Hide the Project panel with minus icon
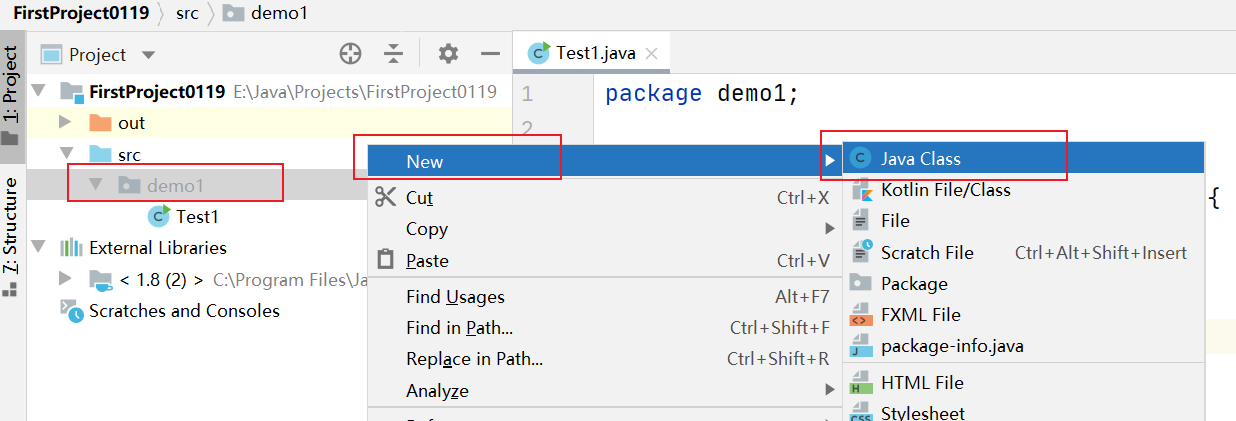Screen dimensions: 1236x421 tap(490, 54)
